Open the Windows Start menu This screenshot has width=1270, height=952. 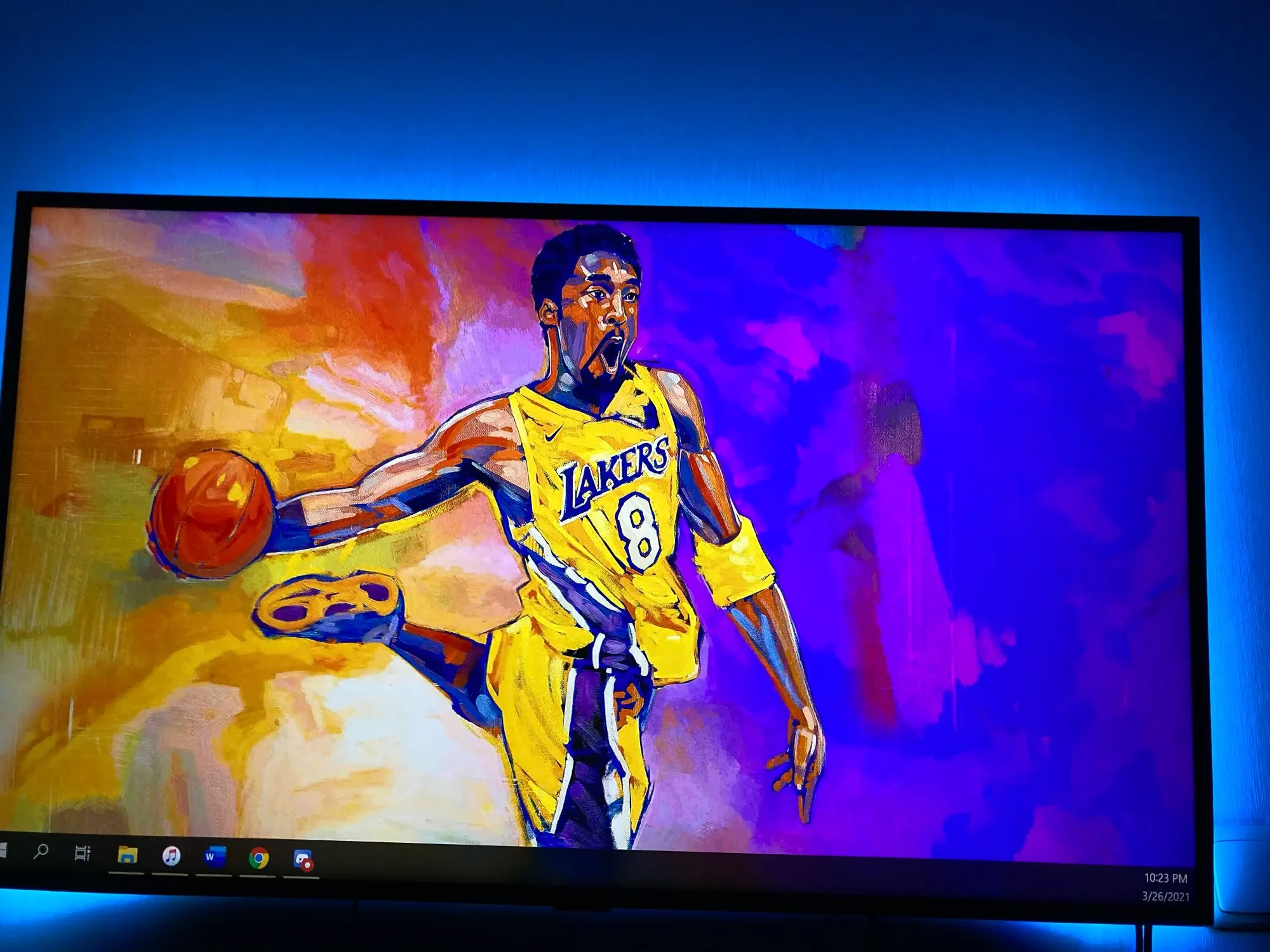(2, 850)
